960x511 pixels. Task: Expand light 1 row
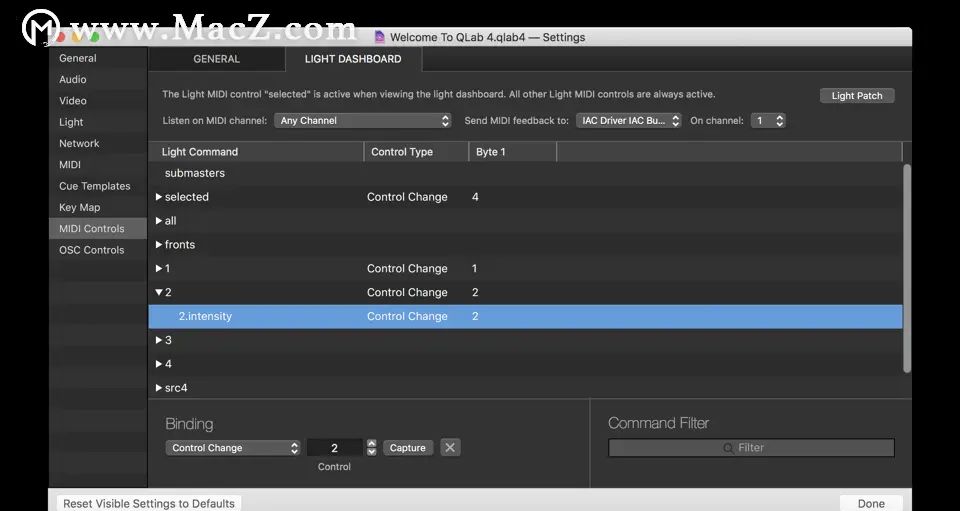click(x=159, y=269)
